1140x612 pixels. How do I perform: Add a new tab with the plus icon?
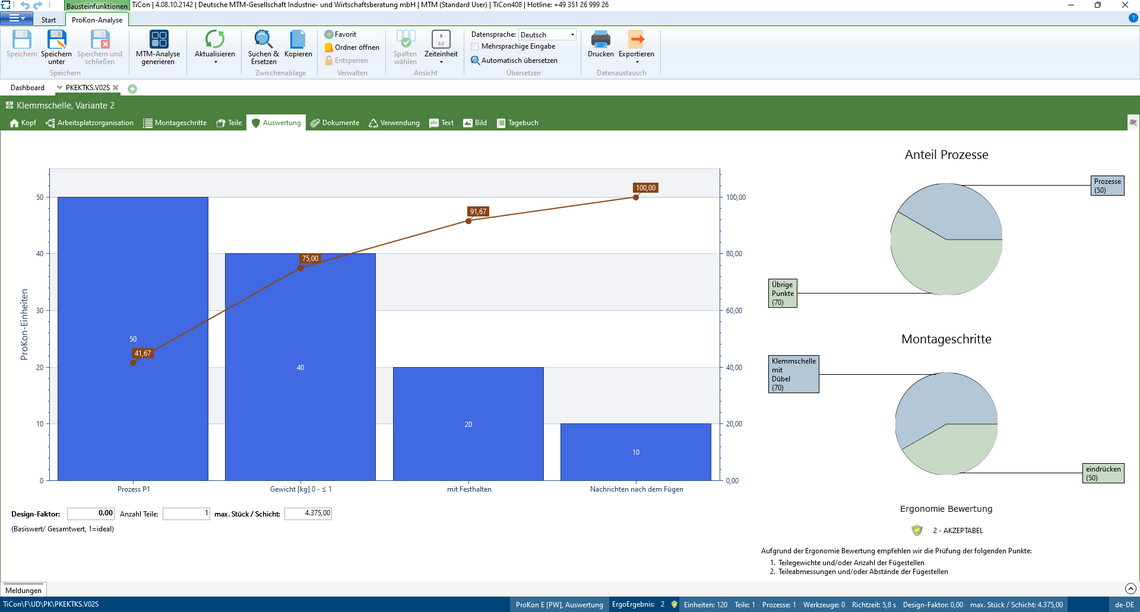tap(132, 88)
